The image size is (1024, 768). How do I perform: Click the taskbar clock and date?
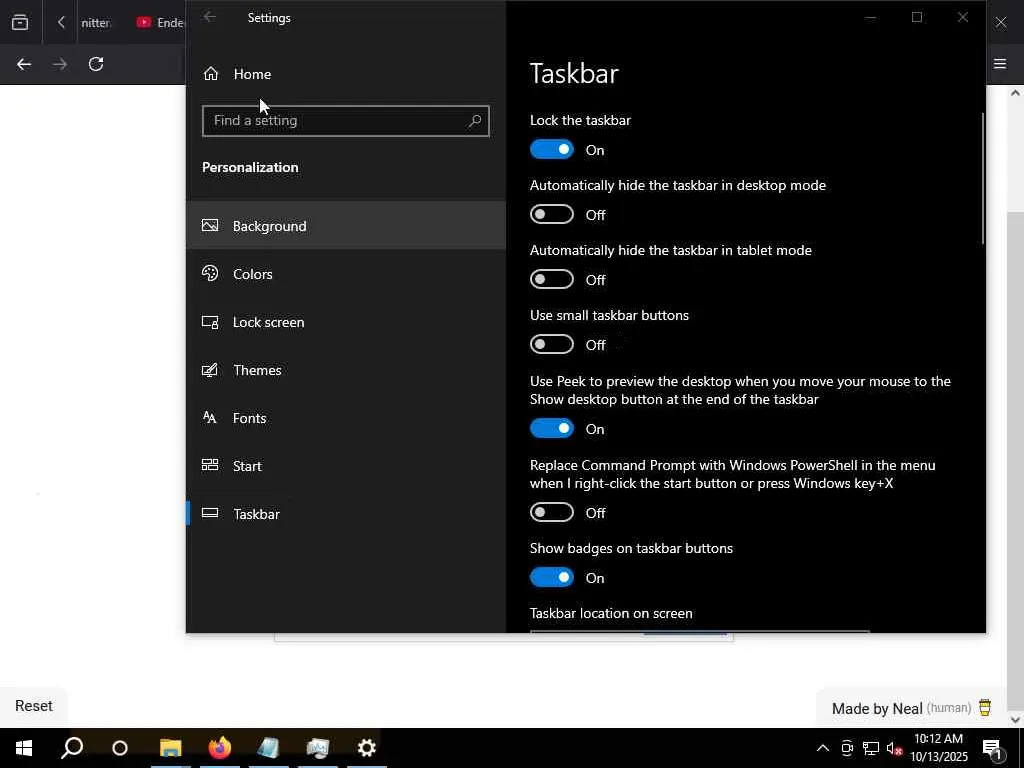938,748
